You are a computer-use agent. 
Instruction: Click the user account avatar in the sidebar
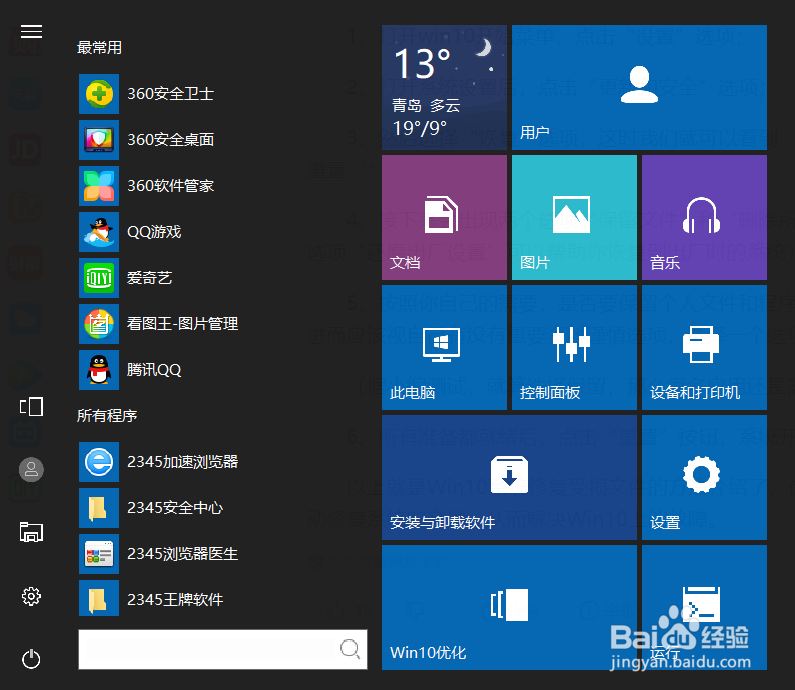pos(31,469)
